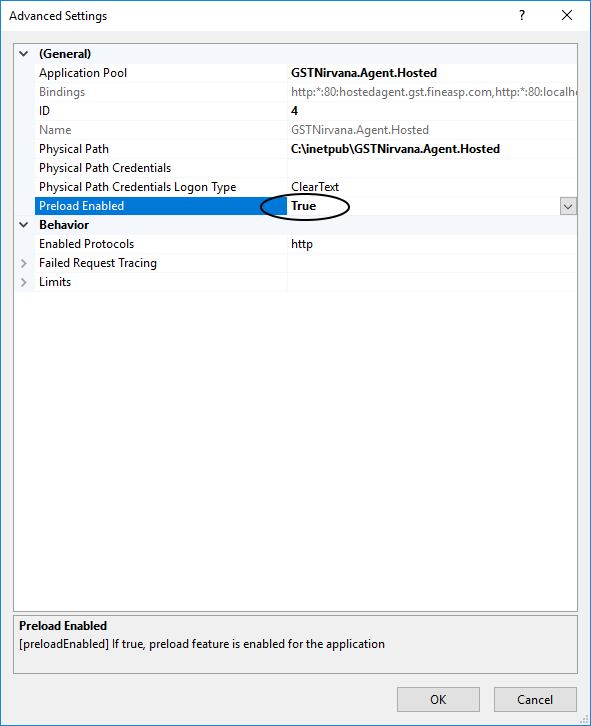Close the Advanced Settings dialog
Image resolution: width=591 pixels, height=726 pixels.
(566, 15)
